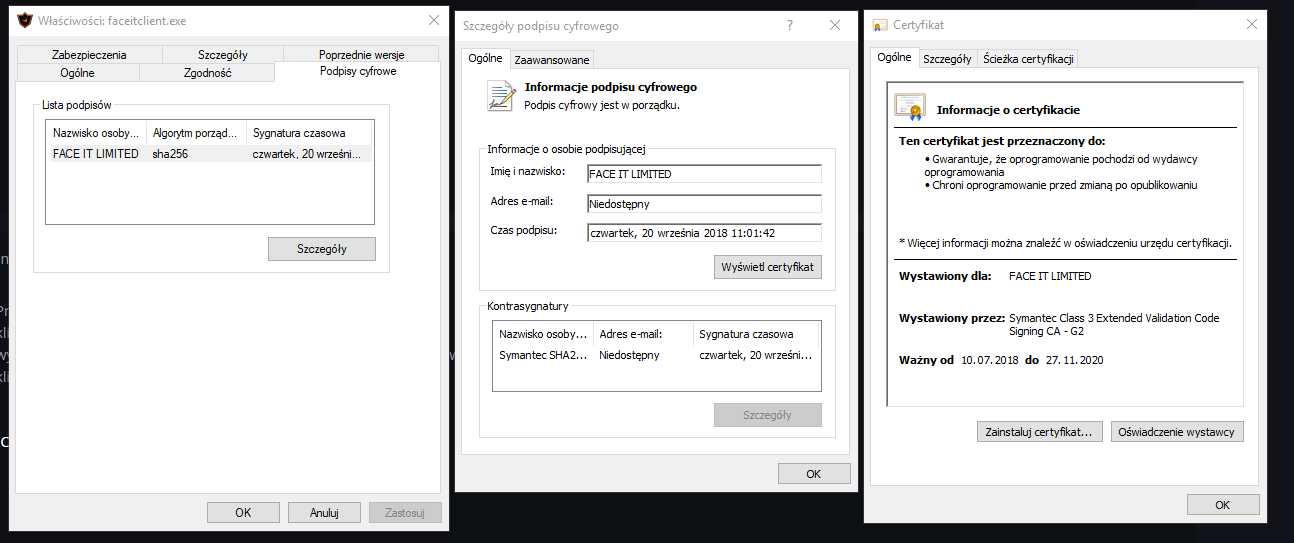Open the Zaawansowane tab
Screen dimensions: 1294x543
552,60
